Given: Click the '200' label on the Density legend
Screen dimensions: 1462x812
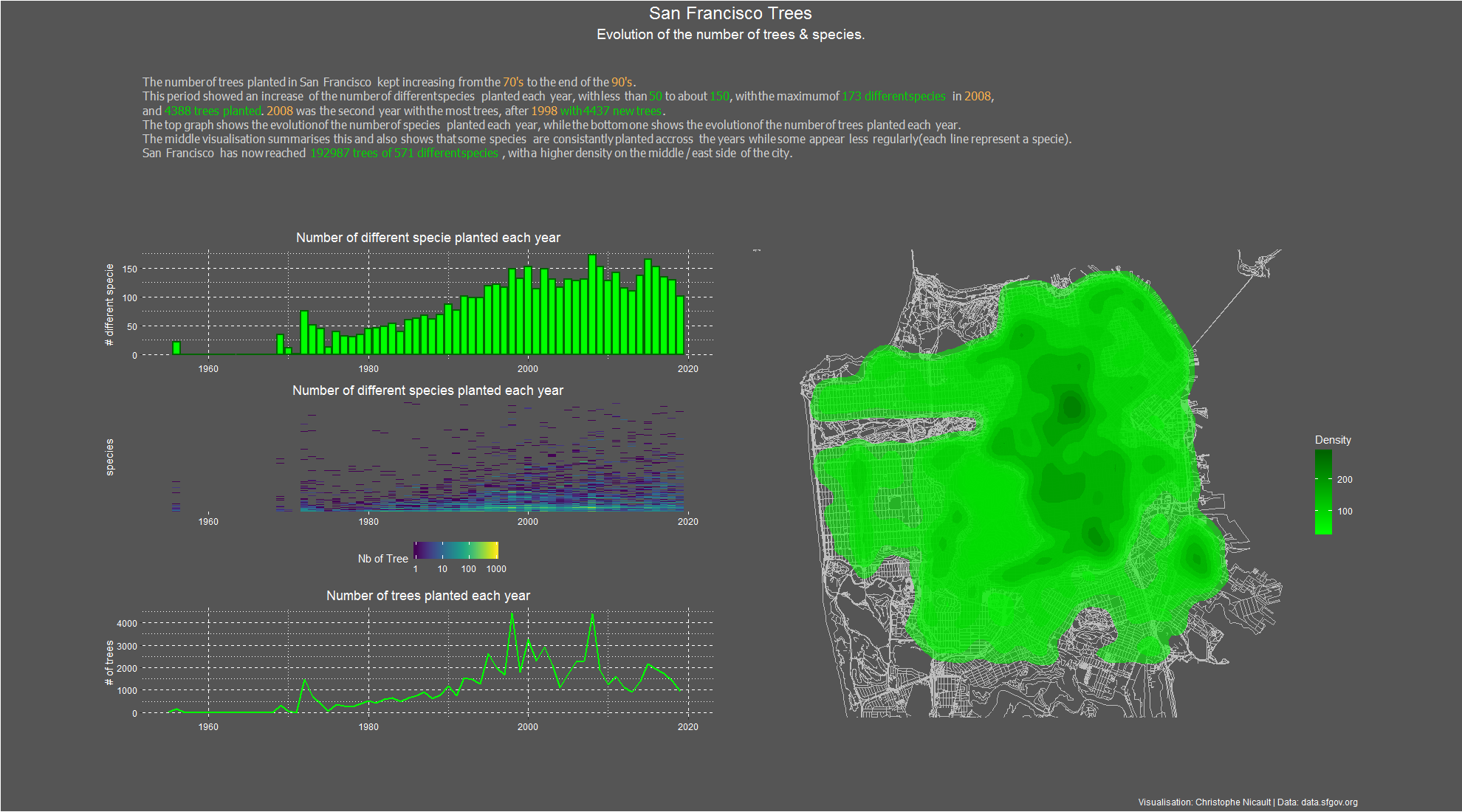Looking at the screenshot, I should pyautogui.click(x=1345, y=480).
